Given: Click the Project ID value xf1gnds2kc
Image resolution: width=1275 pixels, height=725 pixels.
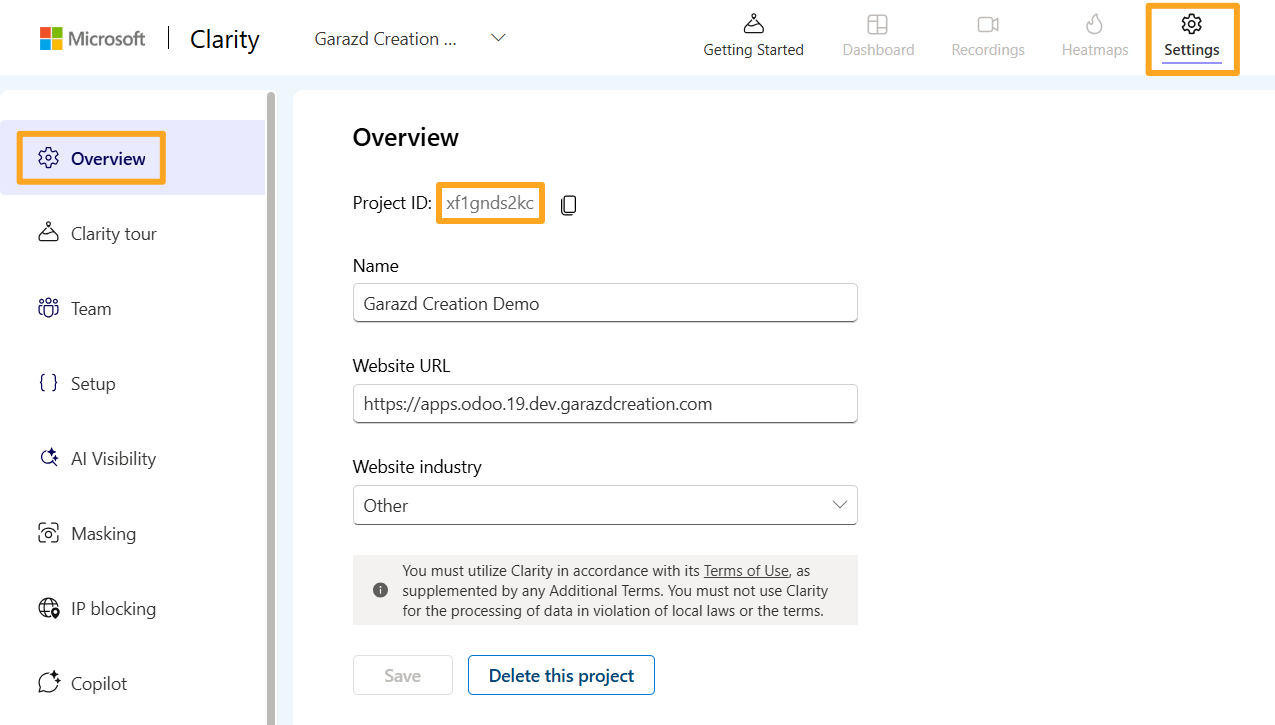Looking at the screenshot, I should point(490,203).
